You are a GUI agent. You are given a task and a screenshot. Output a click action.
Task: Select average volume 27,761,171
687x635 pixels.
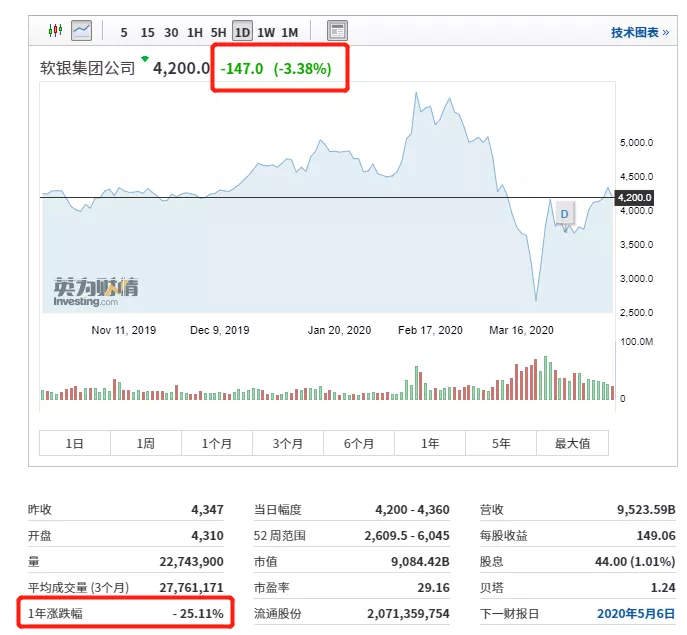coord(191,587)
